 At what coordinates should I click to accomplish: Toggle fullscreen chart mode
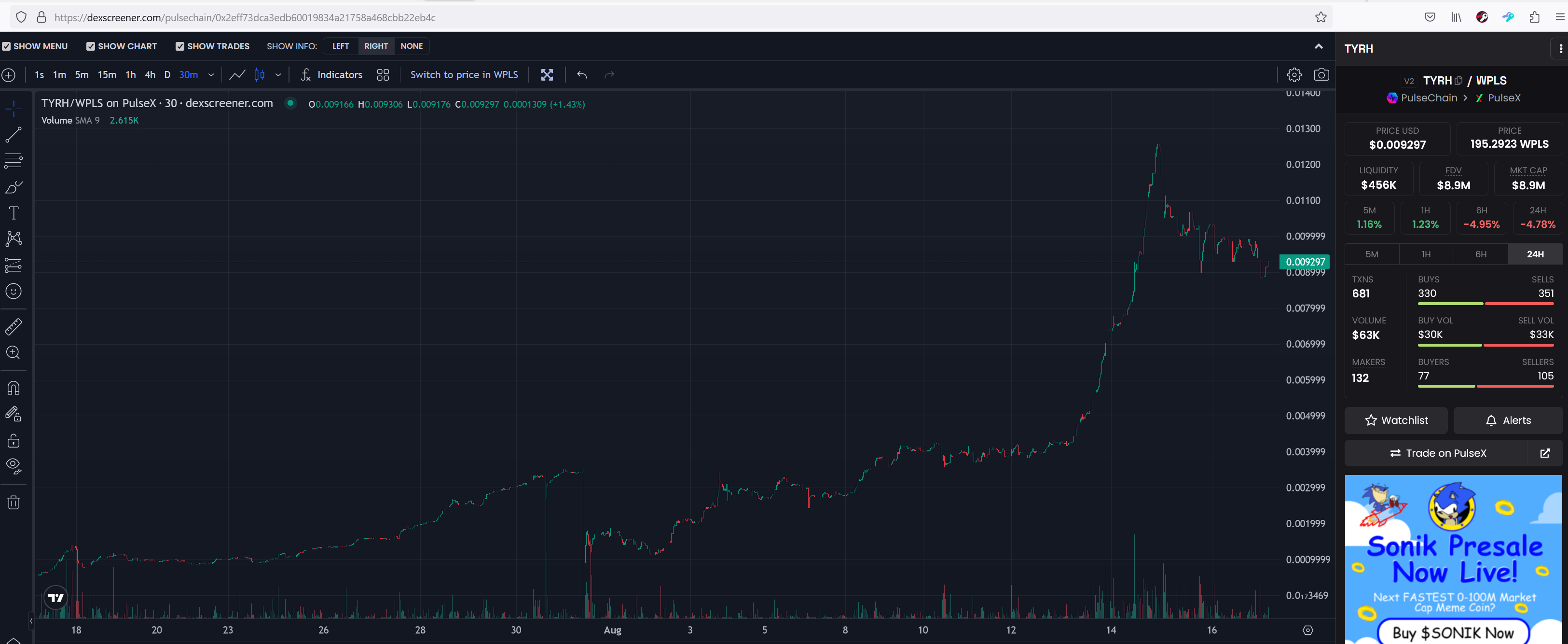click(547, 75)
